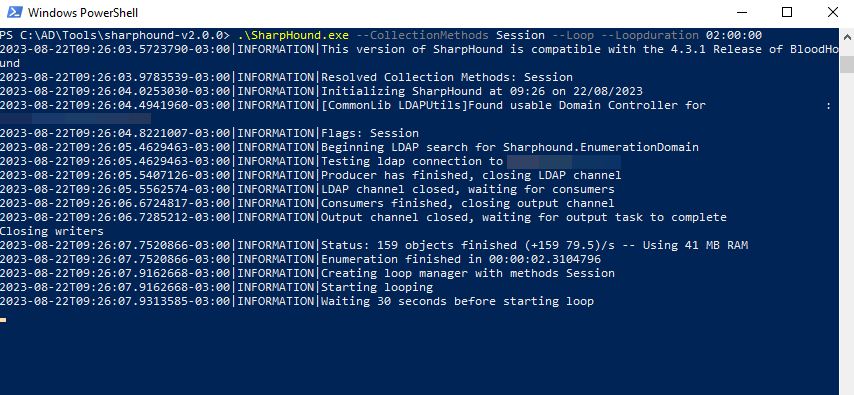The image size is (854, 395).
Task: Click the 02:00:00 loop duration value
Action: (x=734, y=35)
